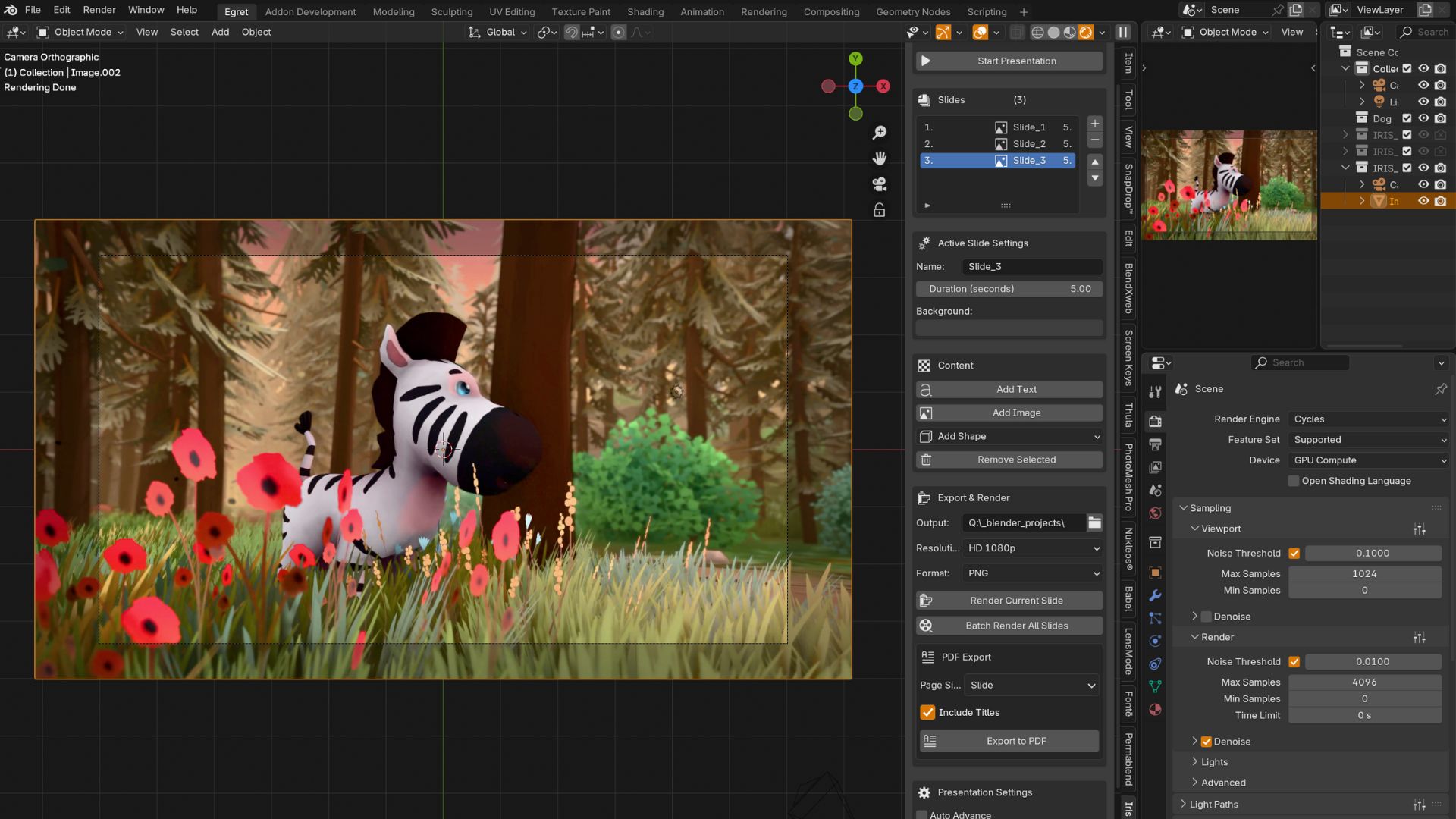Open the Render menu in top bar
This screenshot has width=1456, height=819.
click(x=99, y=10)
